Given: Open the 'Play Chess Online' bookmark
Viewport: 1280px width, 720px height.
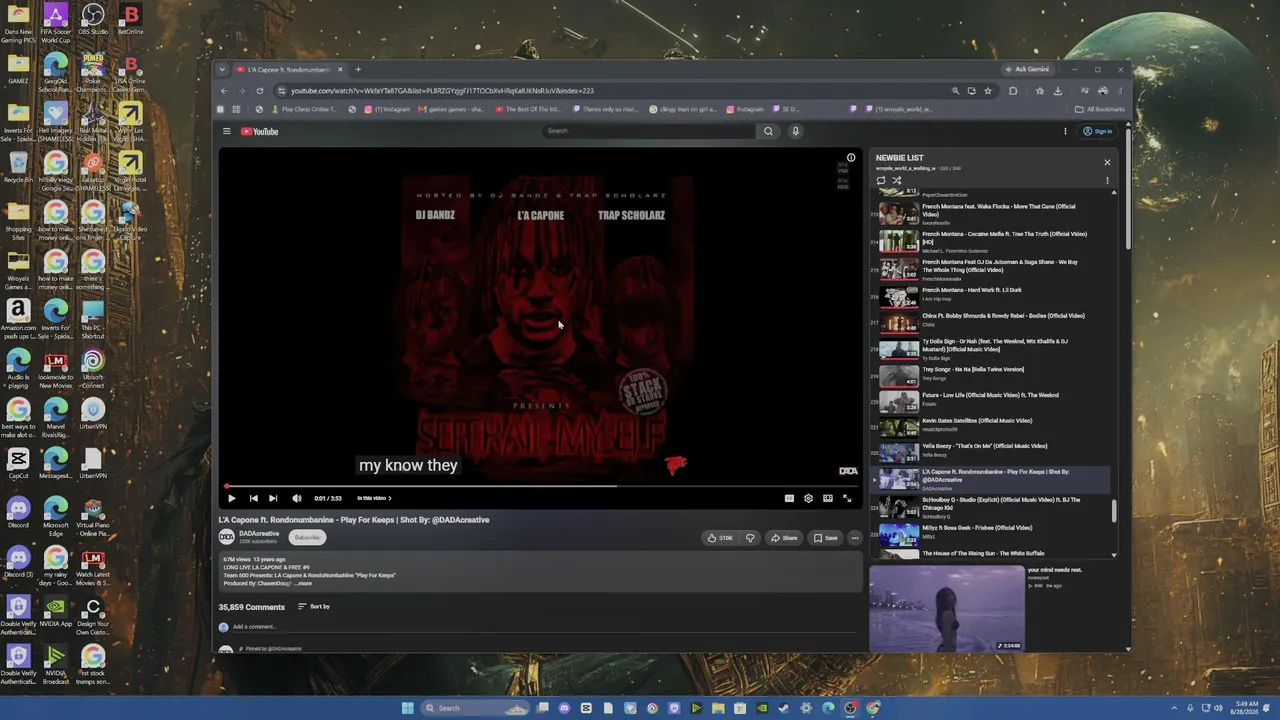Looking at the screenshot, I should (x=305, y=109).
